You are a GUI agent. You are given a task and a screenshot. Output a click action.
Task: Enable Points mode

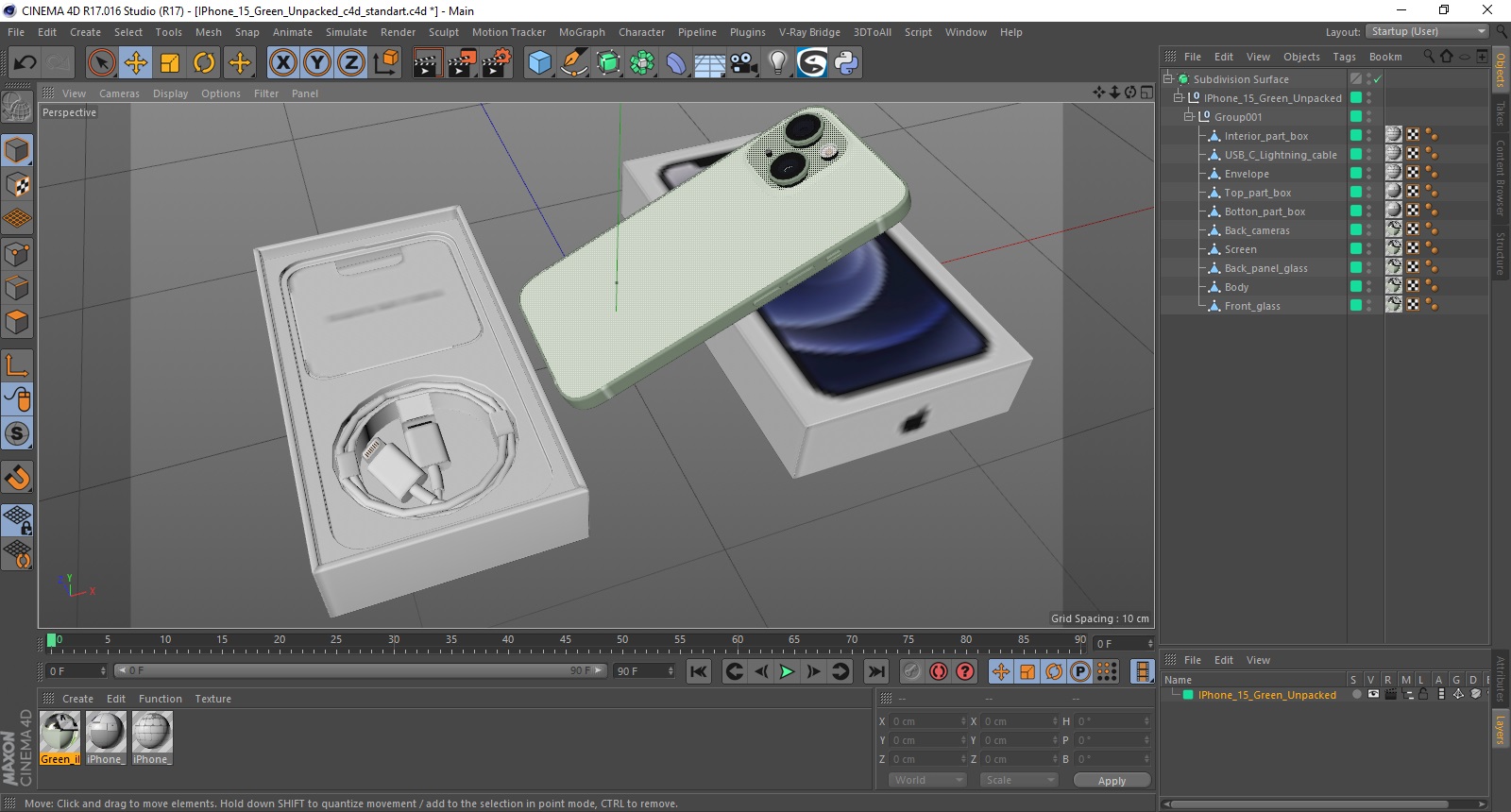[17, 254]
